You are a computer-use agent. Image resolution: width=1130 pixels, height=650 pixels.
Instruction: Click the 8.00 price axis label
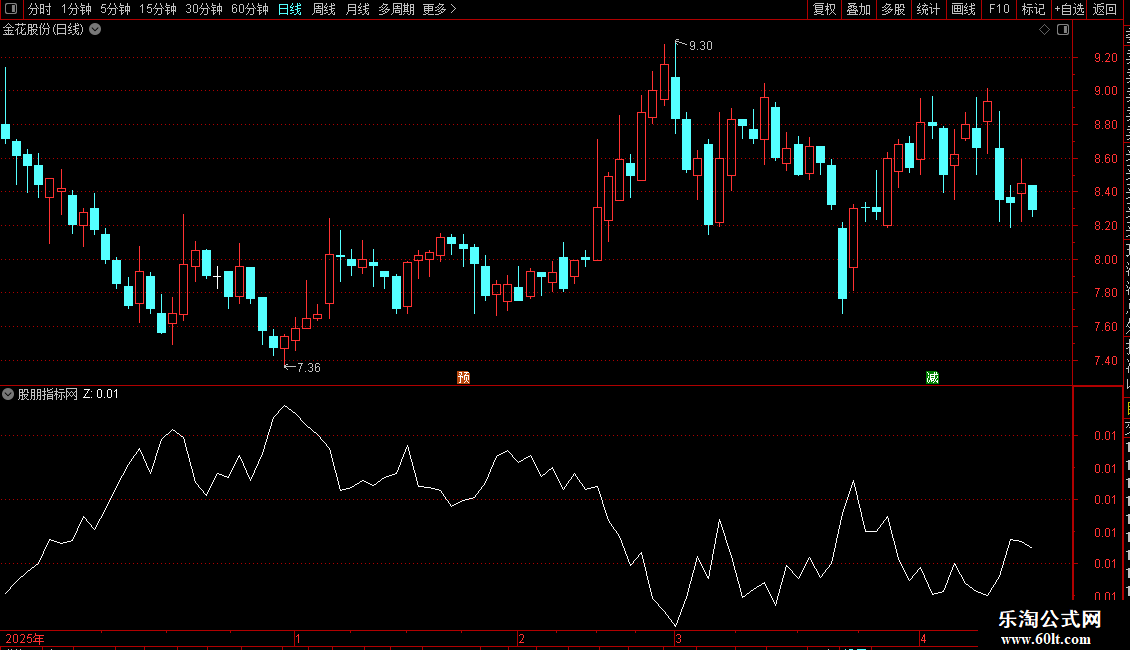(x=1105, y=259)
